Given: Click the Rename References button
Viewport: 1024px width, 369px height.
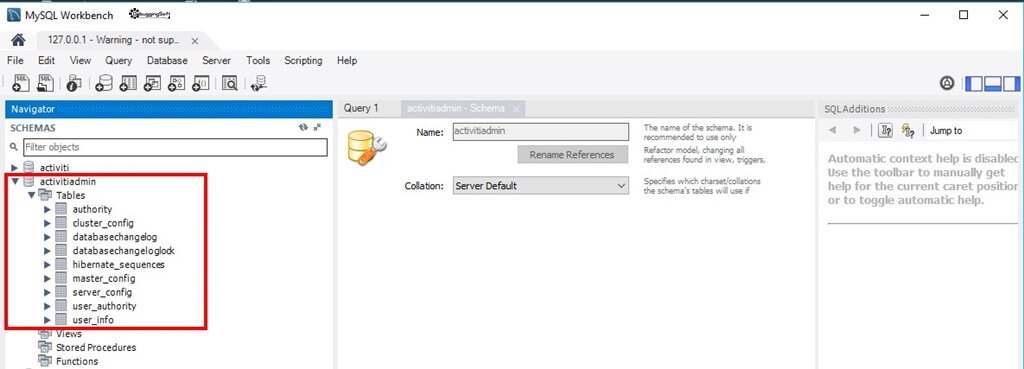Looking at the screenshot, I should coord(572,155).
